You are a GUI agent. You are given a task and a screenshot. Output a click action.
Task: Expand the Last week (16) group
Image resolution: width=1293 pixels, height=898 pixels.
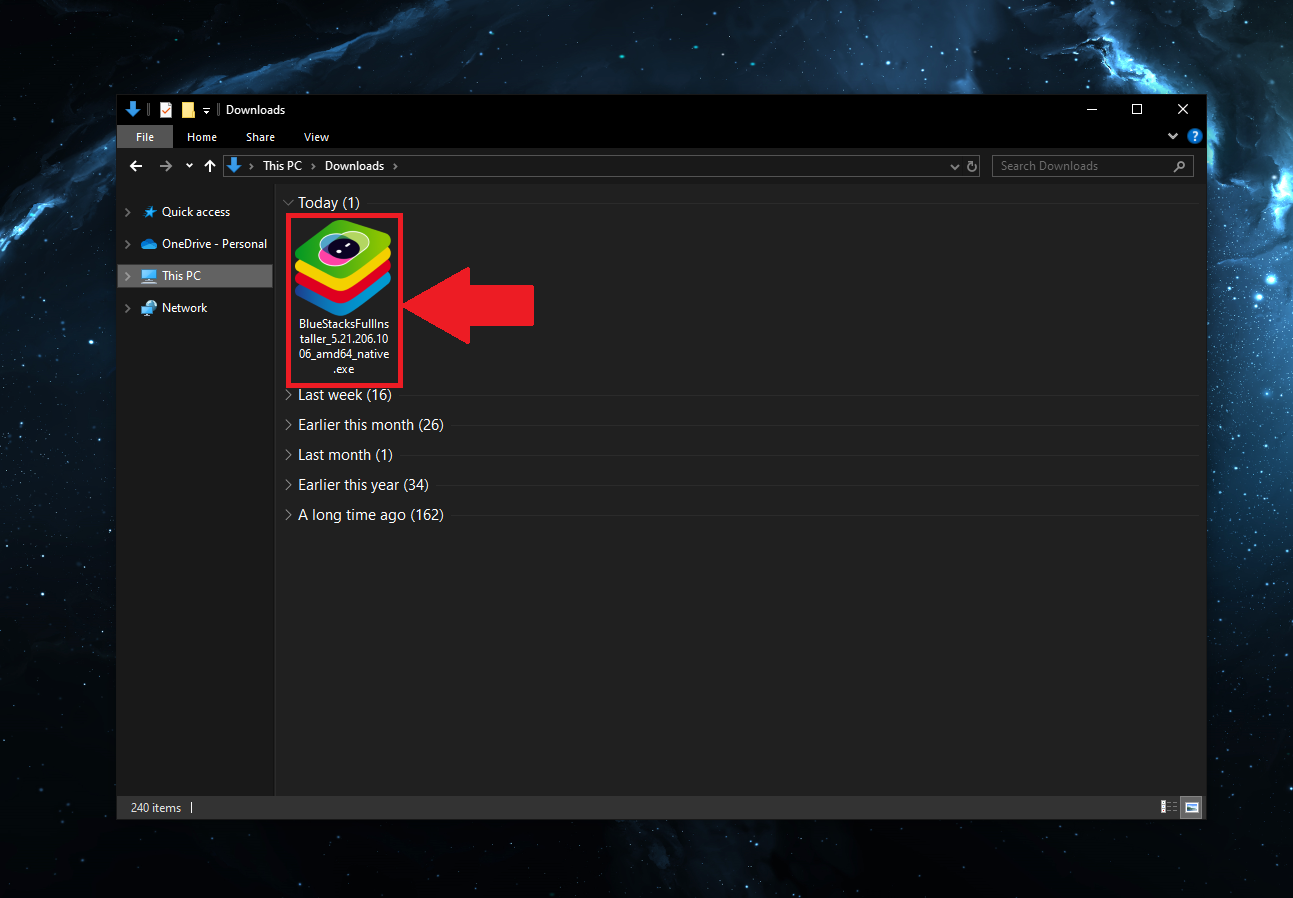pos(288,394)
